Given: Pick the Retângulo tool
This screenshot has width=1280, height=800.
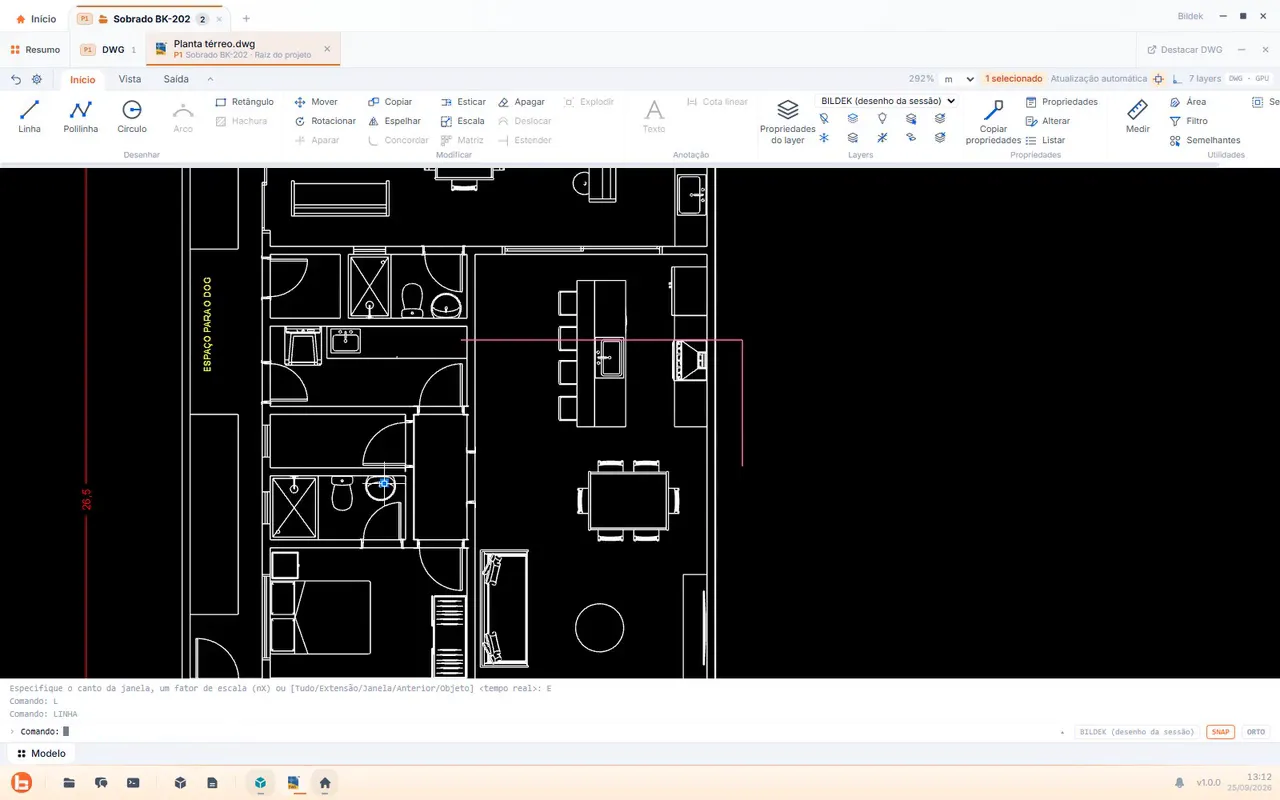Looking at the screenshot, I should (244, 102).
